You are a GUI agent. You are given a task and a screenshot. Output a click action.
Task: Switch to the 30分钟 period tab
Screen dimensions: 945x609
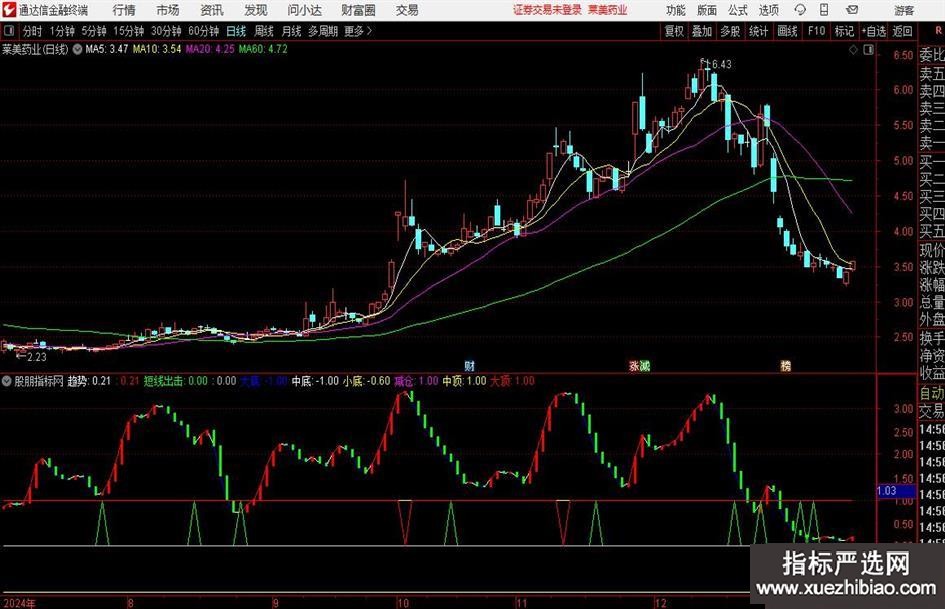pos(166,31)
